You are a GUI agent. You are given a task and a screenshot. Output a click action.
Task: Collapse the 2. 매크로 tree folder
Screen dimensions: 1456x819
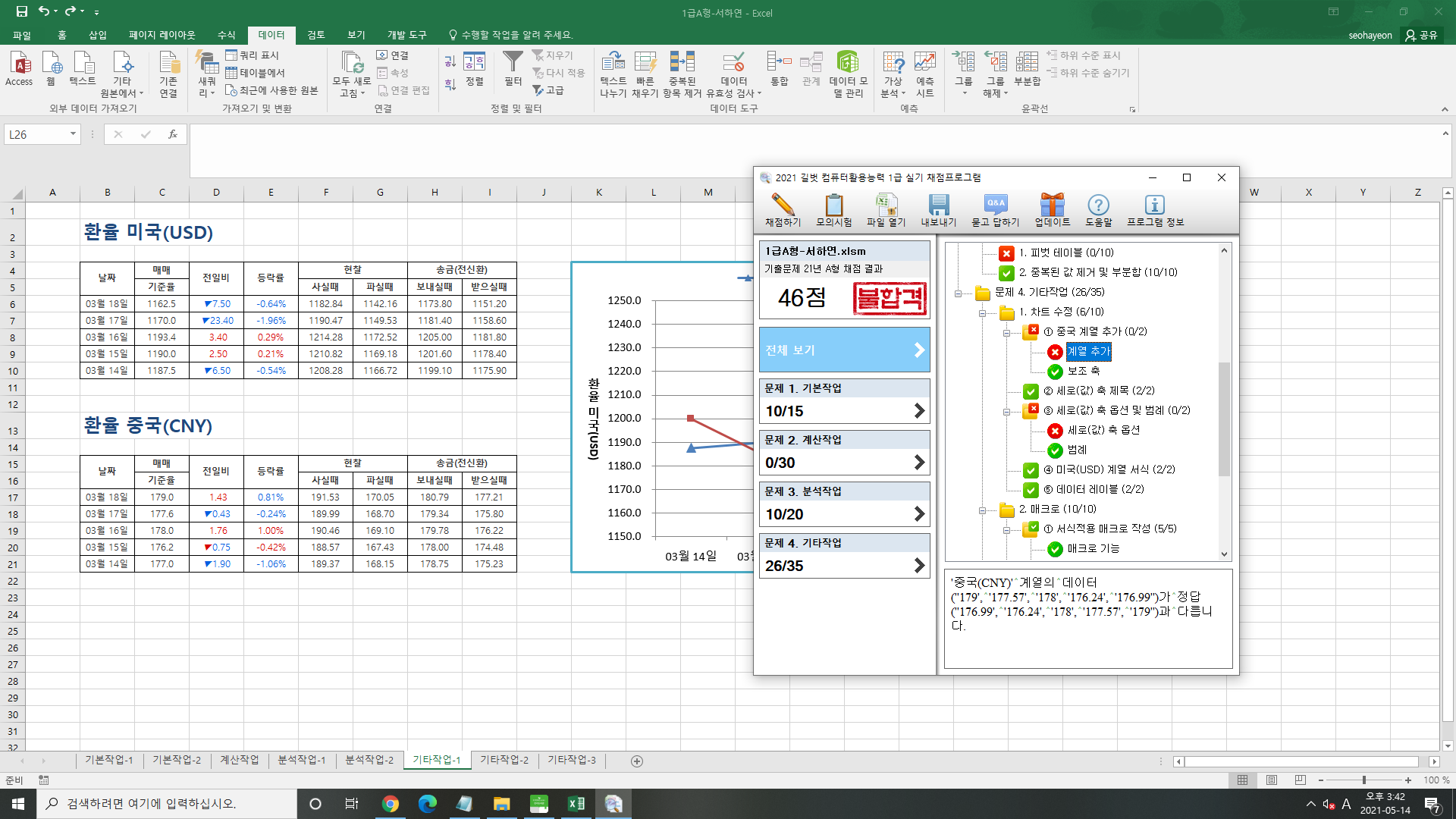[982, 510]
